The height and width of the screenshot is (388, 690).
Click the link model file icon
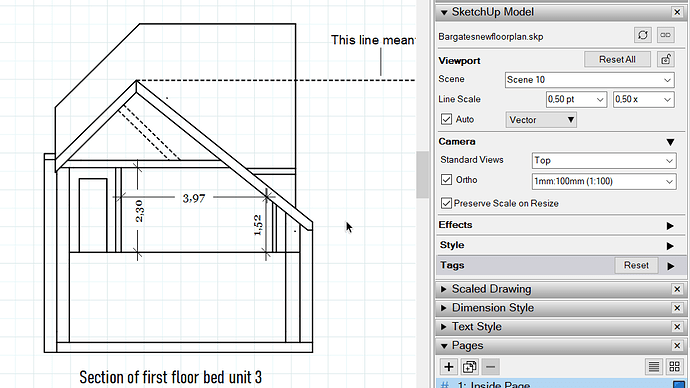pyautogui.click(x=665, y=35)
